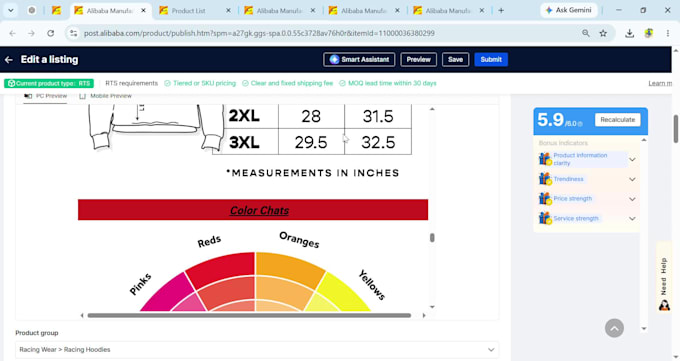Click the 31.5 measurement cell
The height and width of the screenshot is (361, 680).
click(378, 116)
